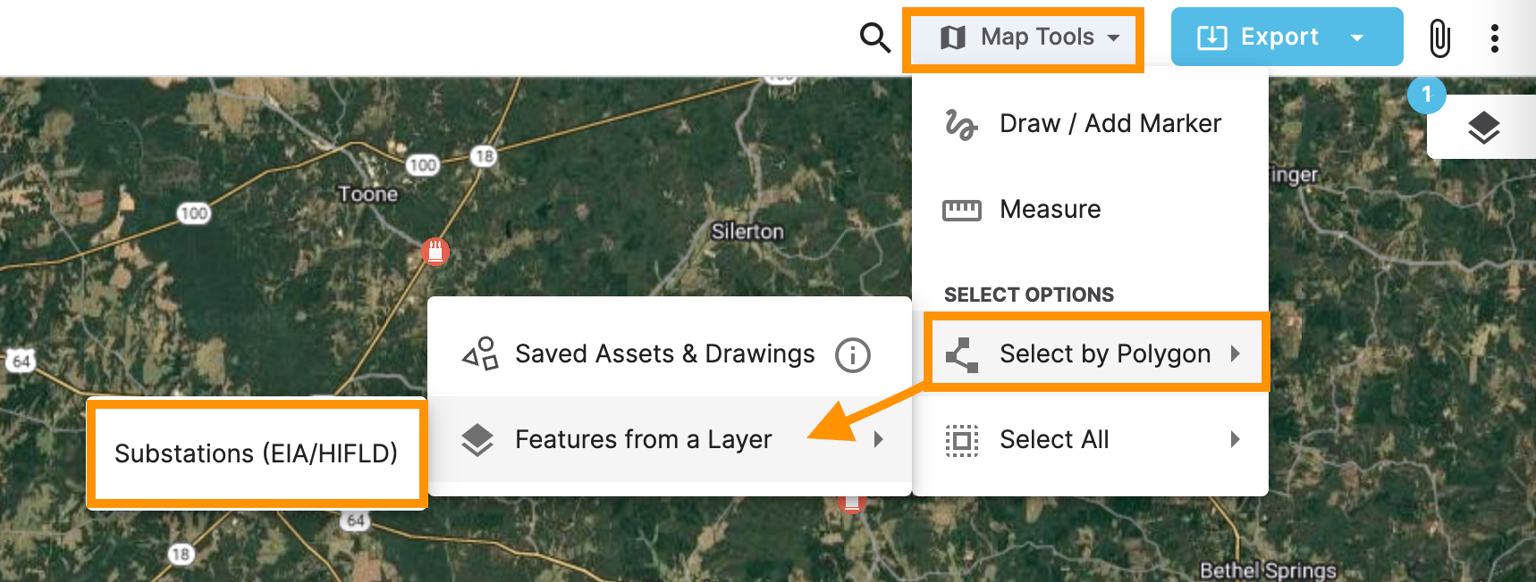This screenshot has height=582, width=1536.
Task: Choose Measure from the Map Tools menu
Action: click(1050, 209)
